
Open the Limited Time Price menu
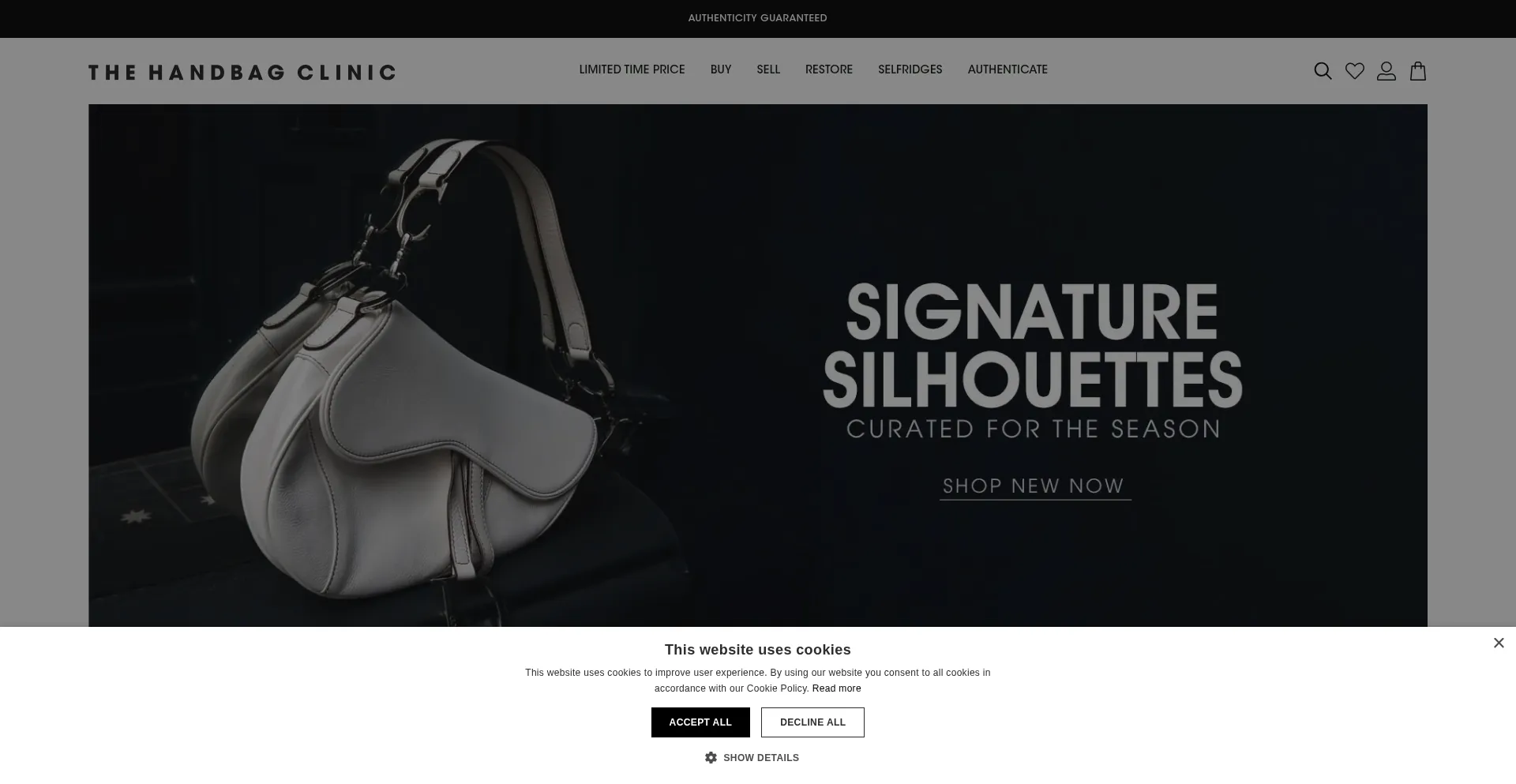[632, 69]
